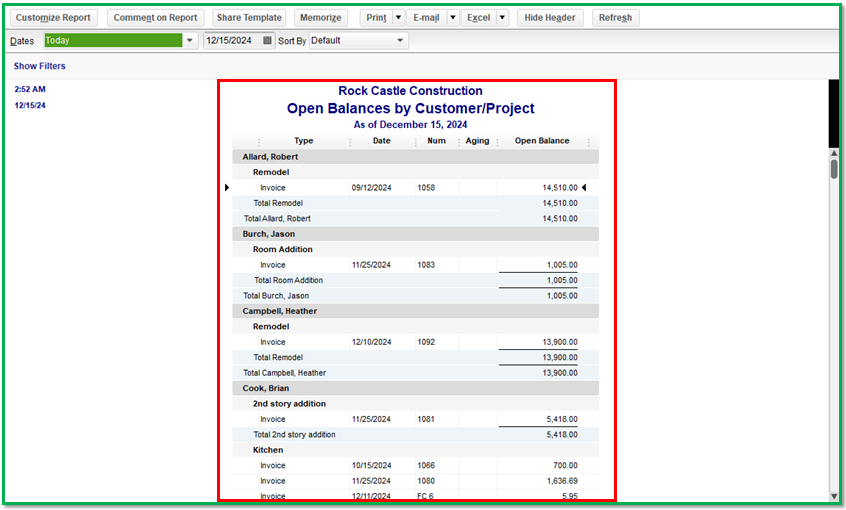Screen dimensions: 846x510
Task: Click the 09/12/2024 invoice date
Action: pos(372,188)
